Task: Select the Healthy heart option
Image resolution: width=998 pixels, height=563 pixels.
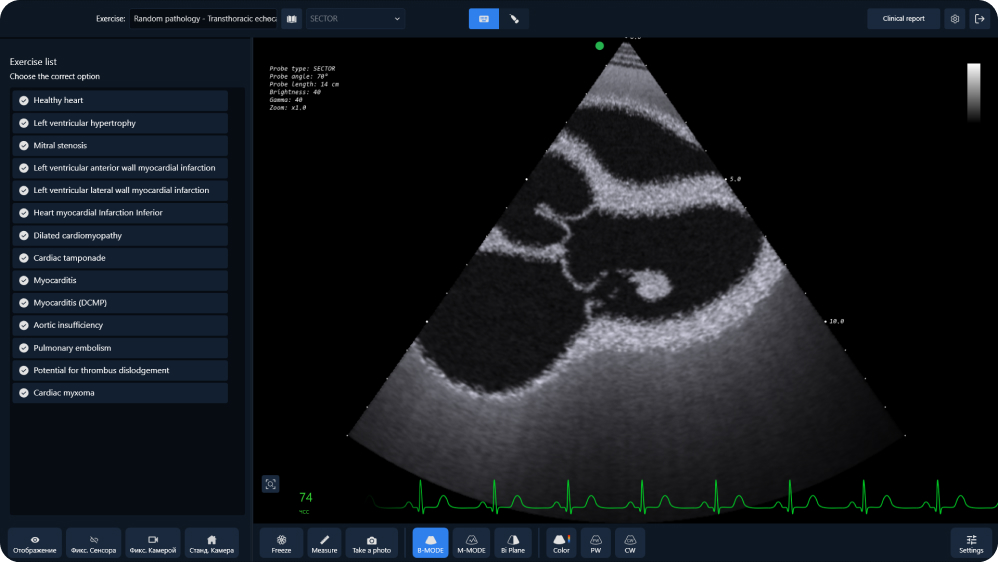Action: [x=120, y=101]
